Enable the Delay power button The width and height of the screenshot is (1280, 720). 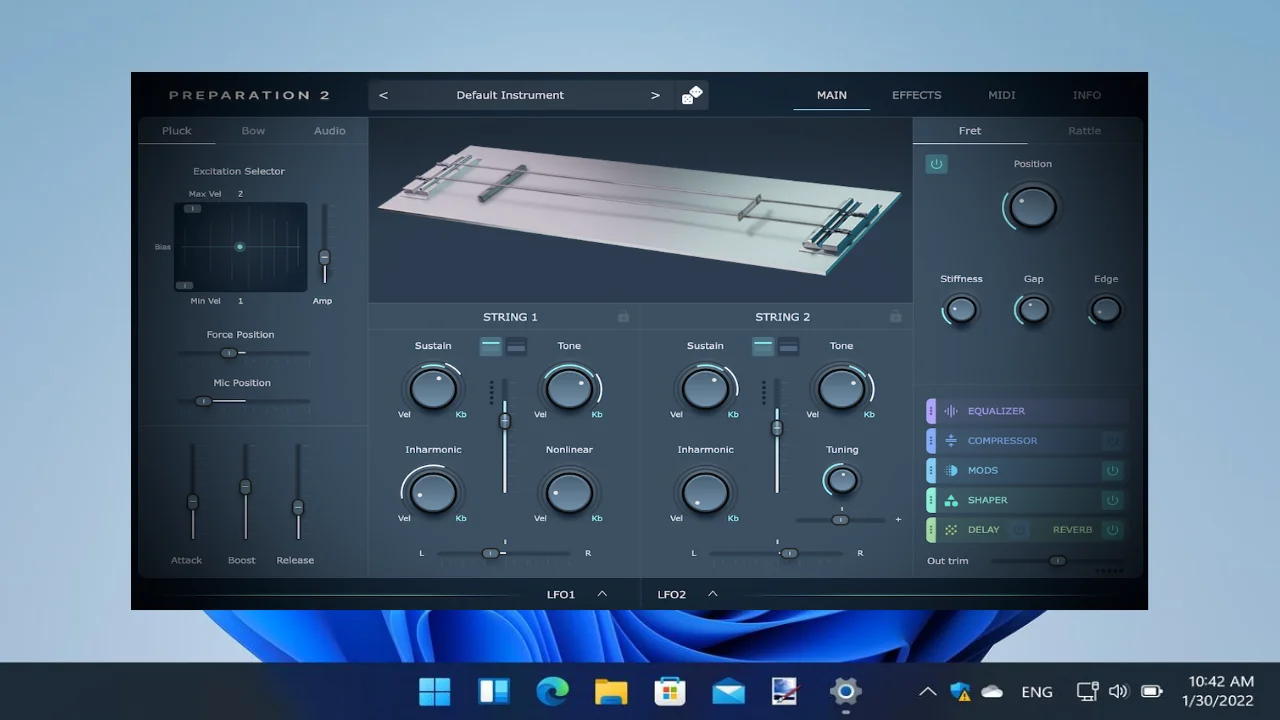[x=1019, y=530]
